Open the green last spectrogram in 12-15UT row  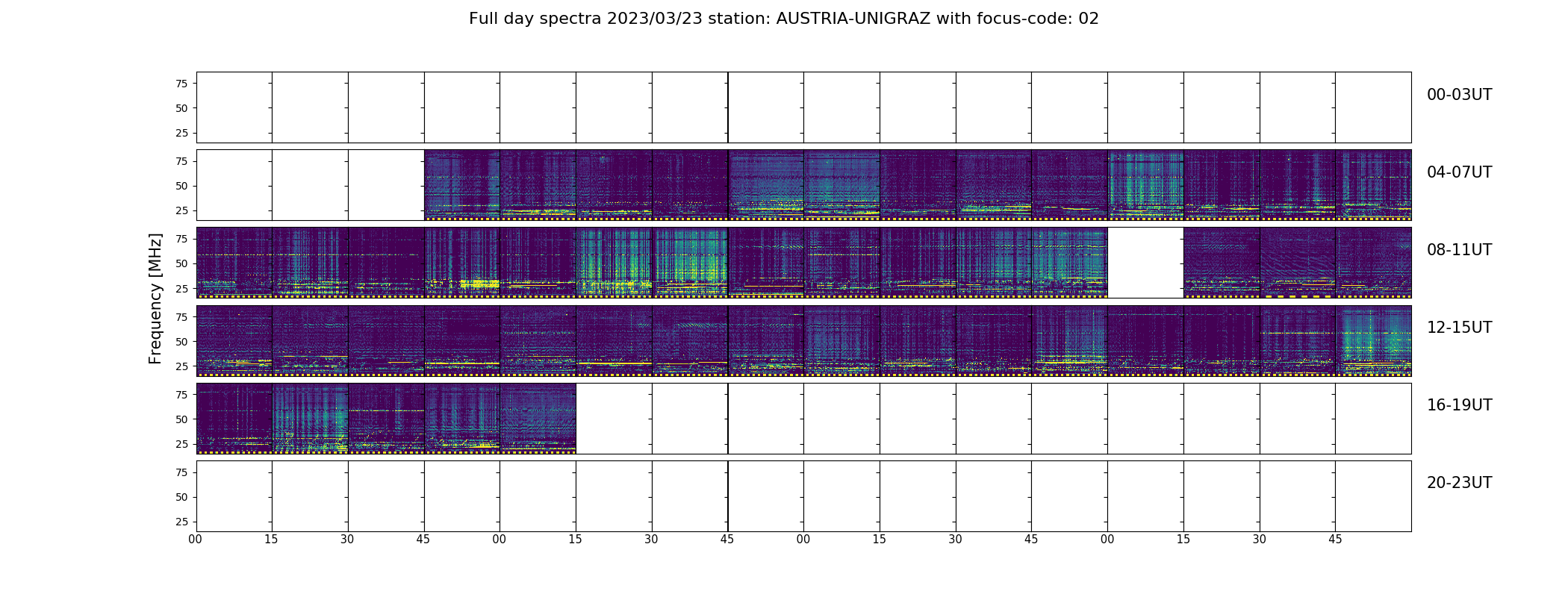[x=1373, y=340]
